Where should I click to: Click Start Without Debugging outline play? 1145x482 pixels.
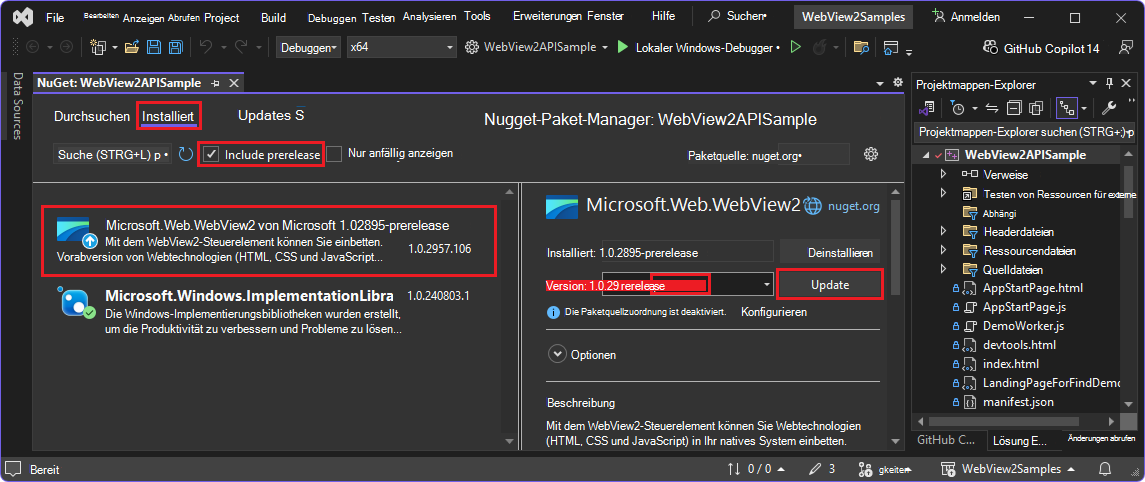[x=796, y=47]
